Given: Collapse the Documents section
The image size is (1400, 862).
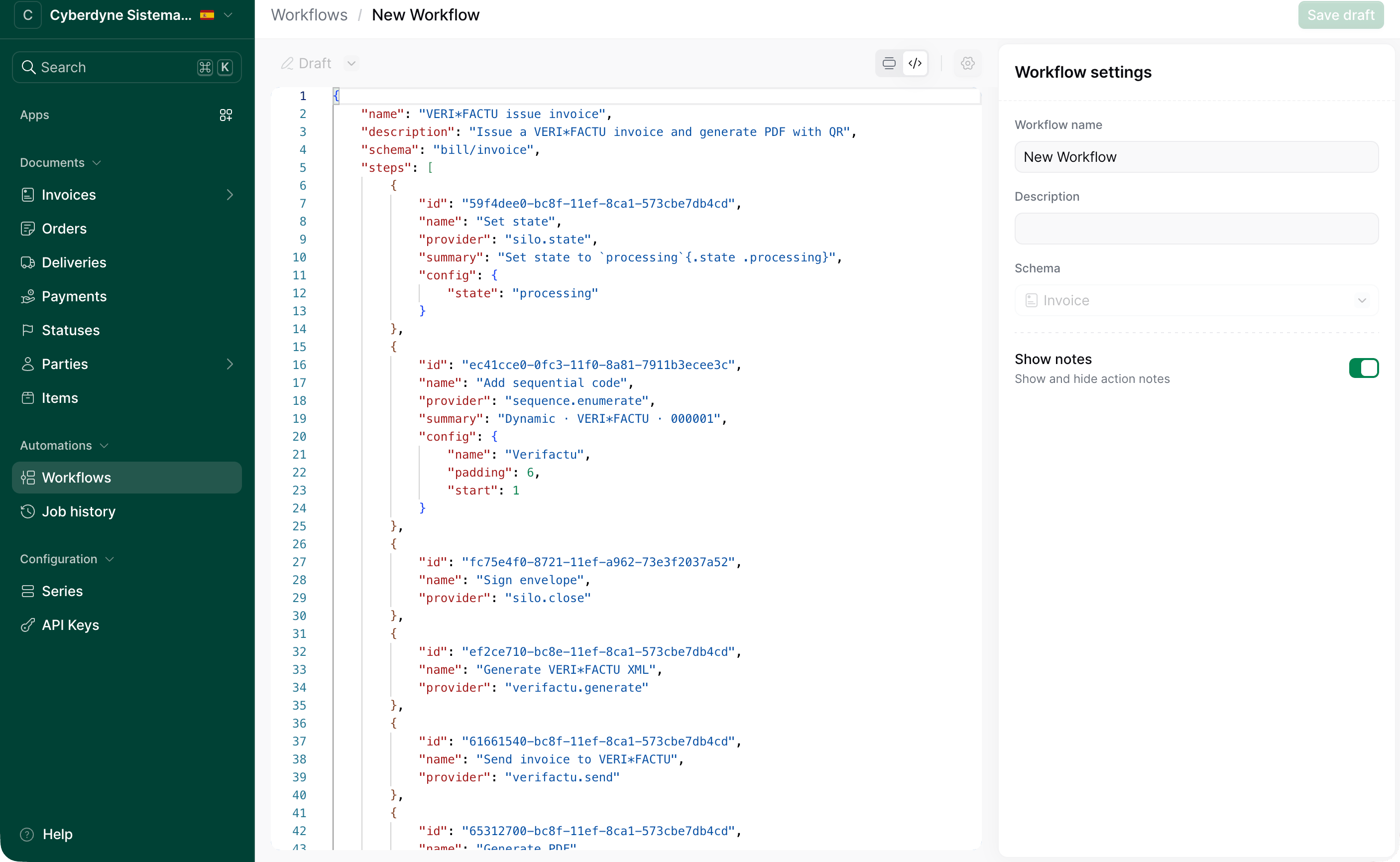Looking at the screenshot, I should point(60,162).
